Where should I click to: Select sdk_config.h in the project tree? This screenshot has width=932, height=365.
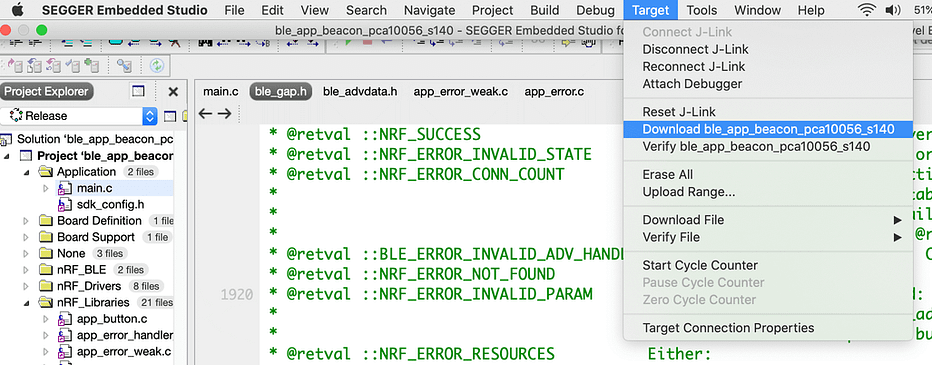coord(111,204)
